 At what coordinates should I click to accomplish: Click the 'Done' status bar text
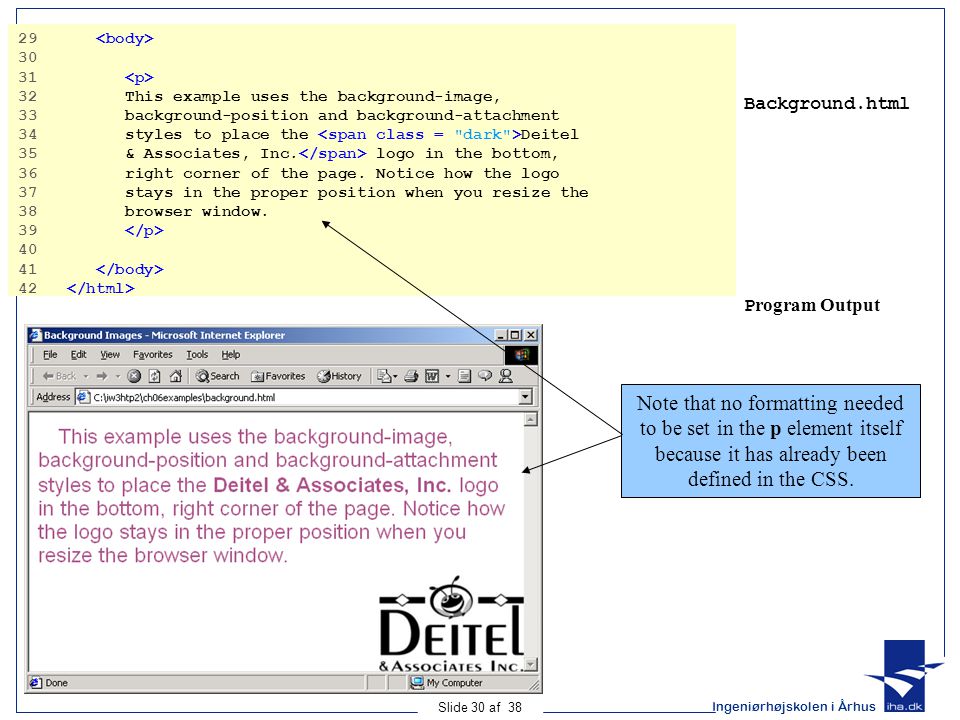56,683
